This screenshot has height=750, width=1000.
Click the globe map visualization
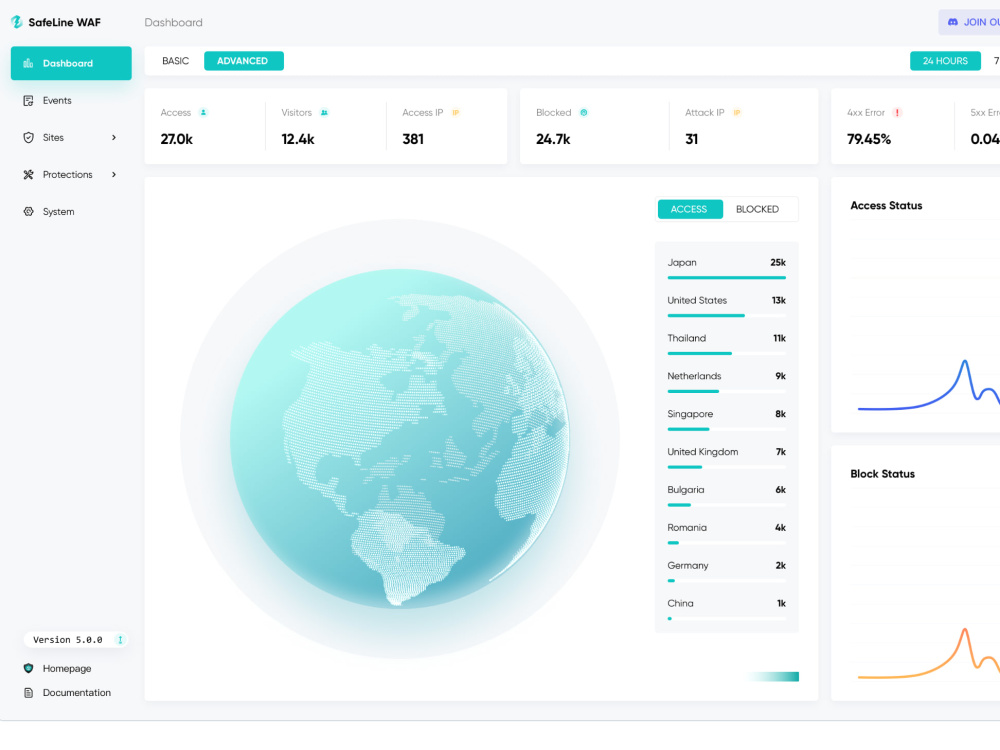[400, 439]
